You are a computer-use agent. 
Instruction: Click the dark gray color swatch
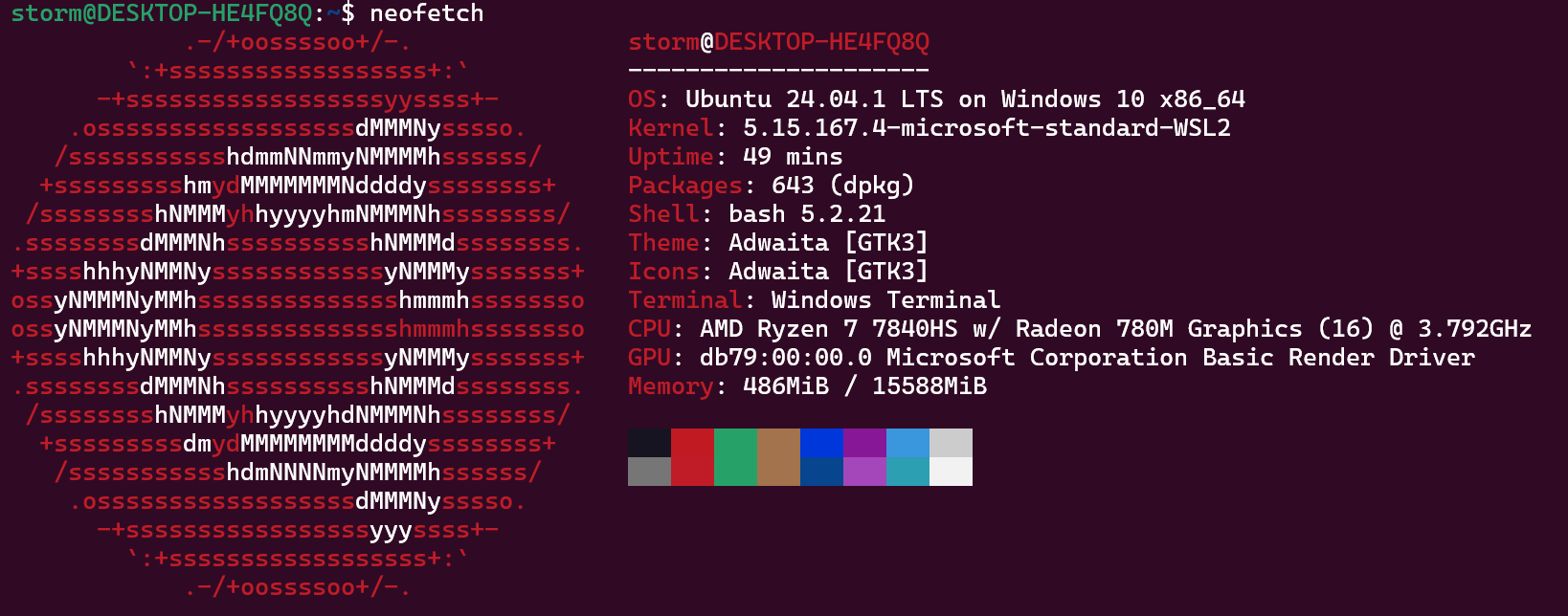pyautogui.click(x=649, y=472)
